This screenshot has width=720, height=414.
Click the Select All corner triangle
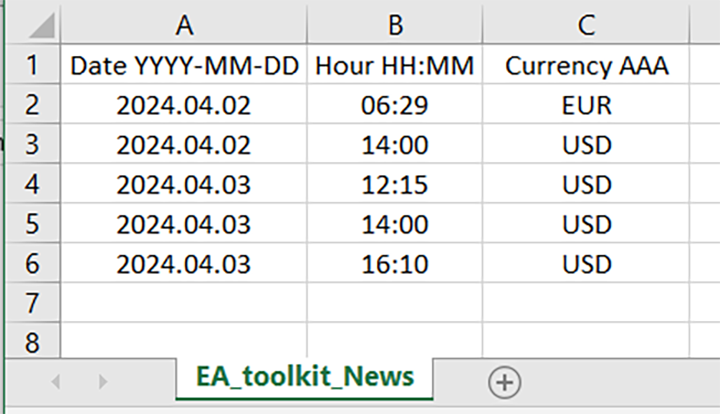[40, 26]
